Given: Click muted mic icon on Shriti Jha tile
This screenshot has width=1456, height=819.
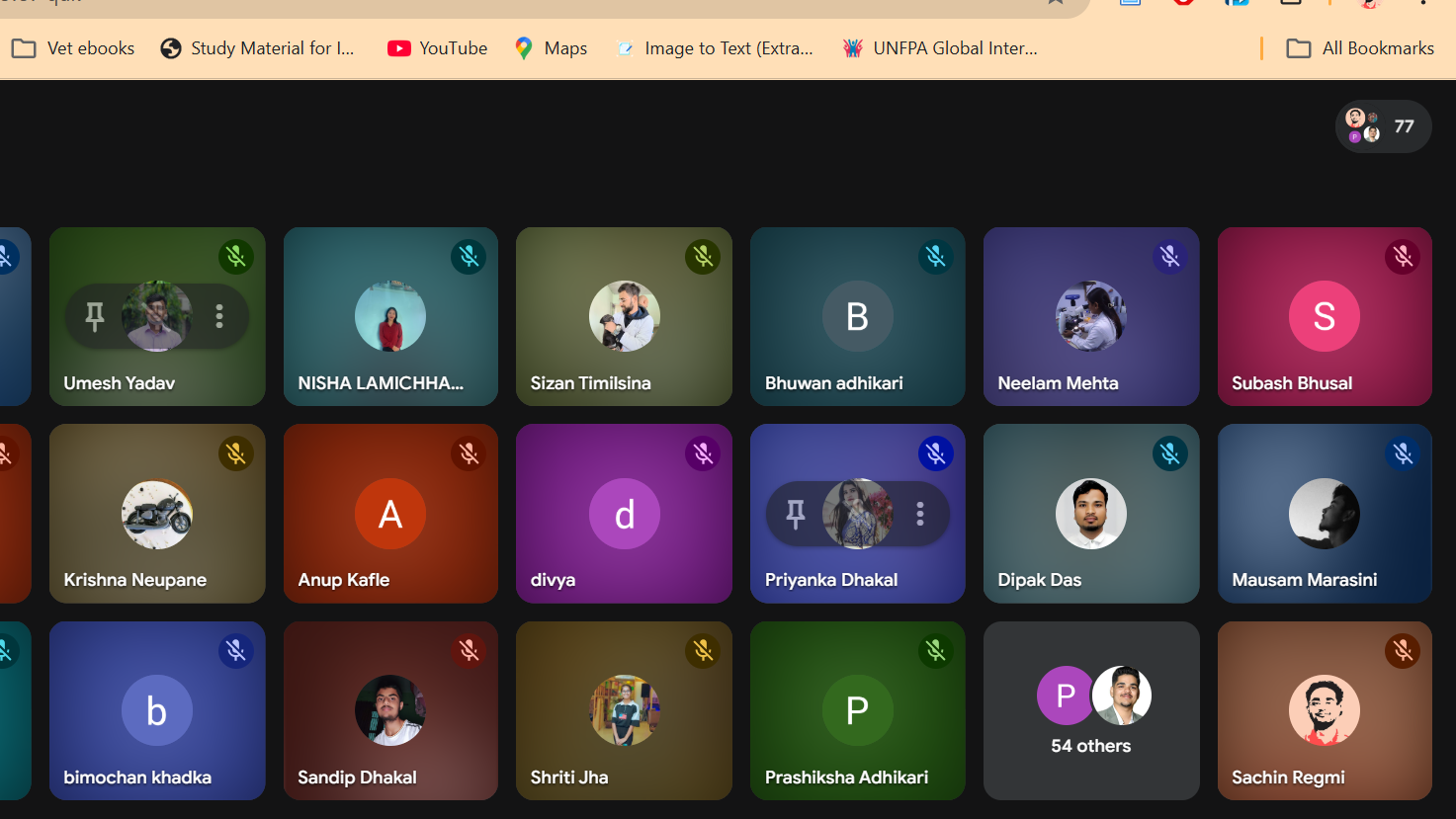Looking at the screenshot, I should [x=703, y=650].
